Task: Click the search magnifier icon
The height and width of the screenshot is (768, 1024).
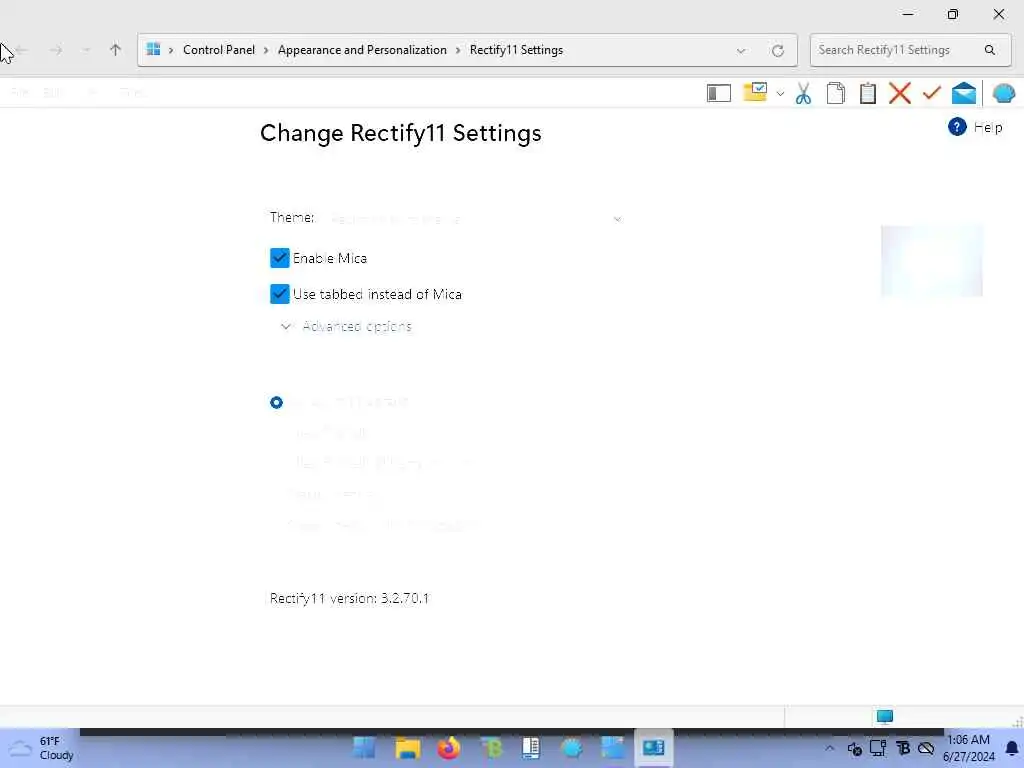Action: [x=989, y=50]
